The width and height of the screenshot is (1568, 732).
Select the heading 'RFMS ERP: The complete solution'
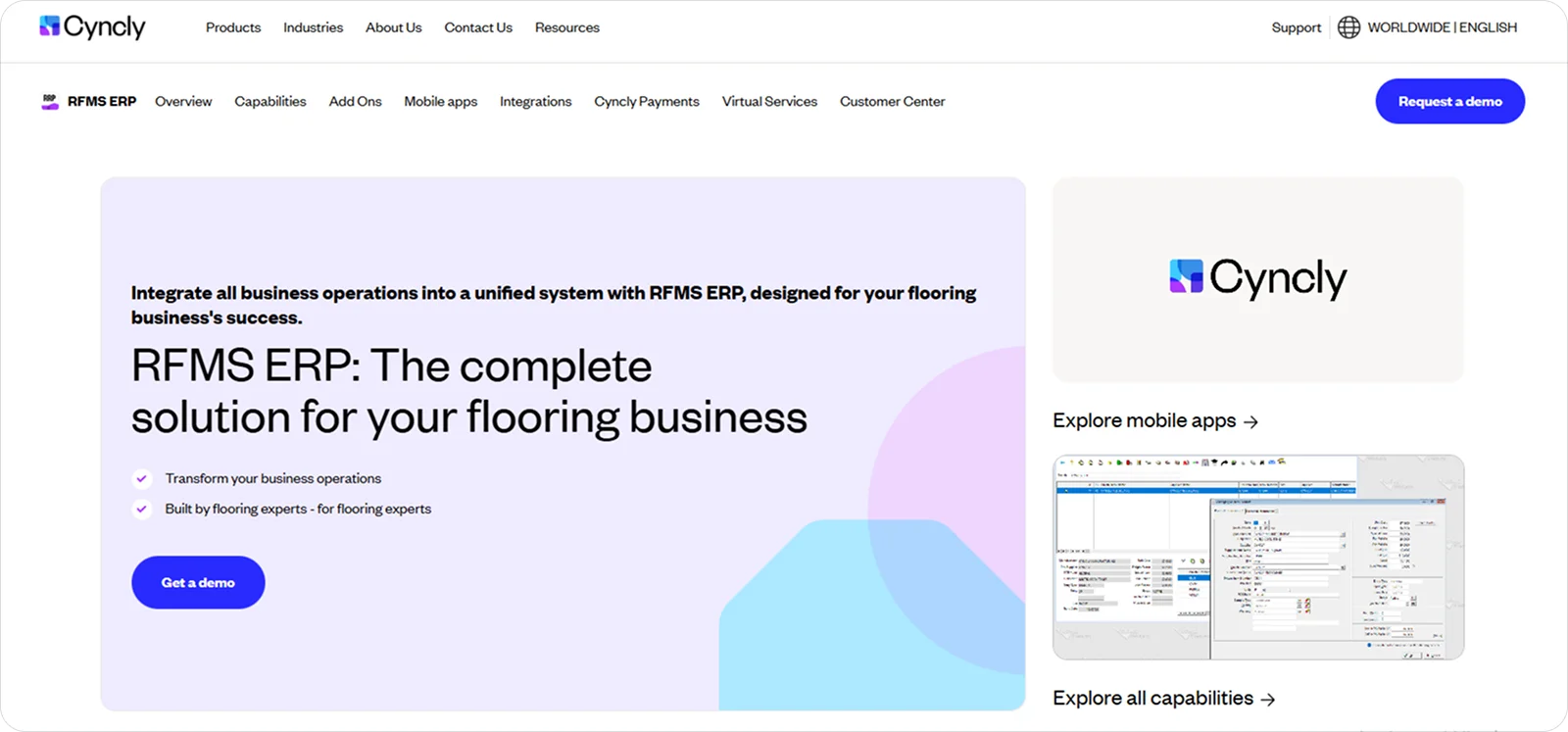tap(469, 391)
